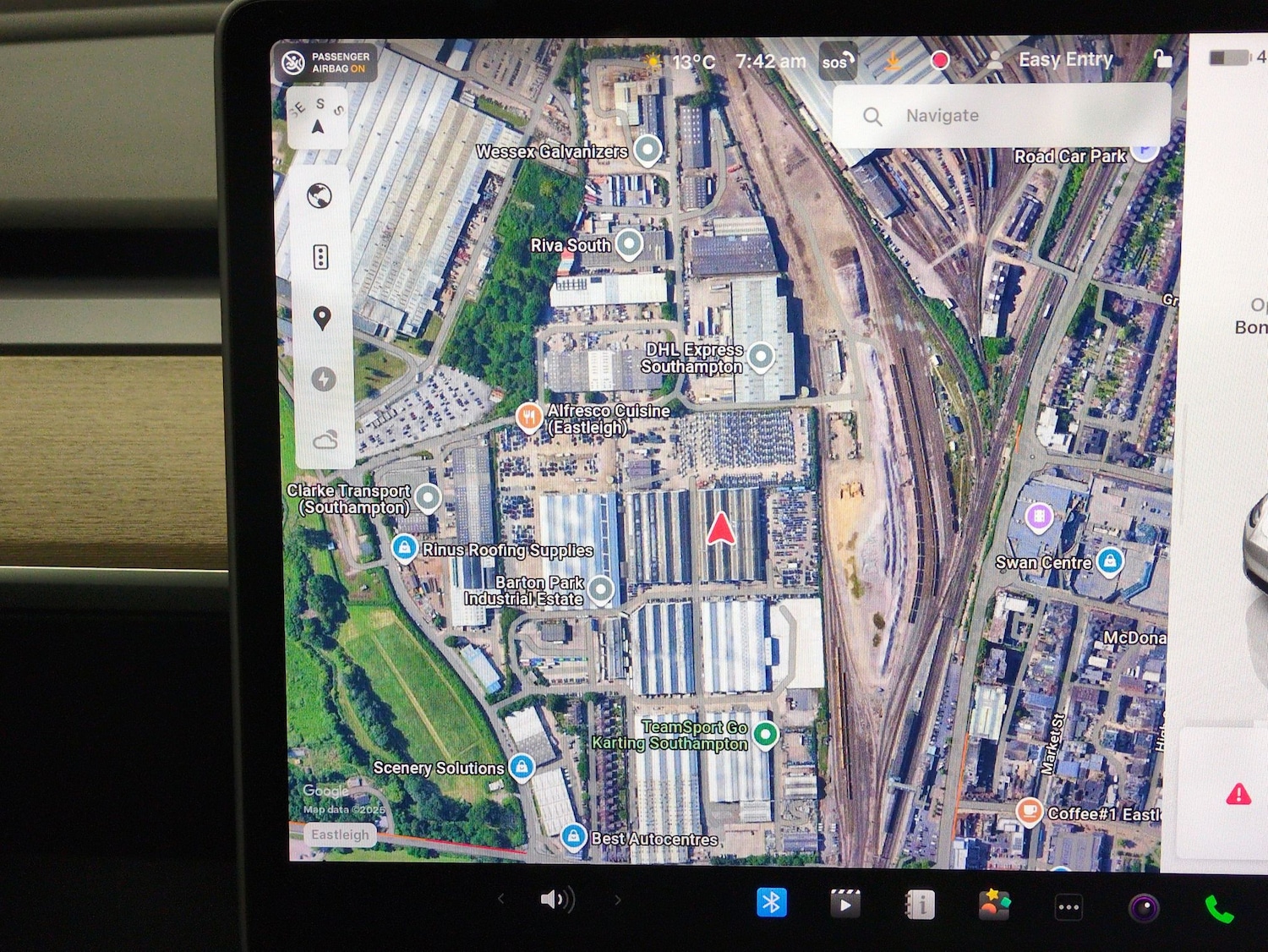Tap the SOS indicator in the status bar
This screenshot has width=1268, height=952.
pyautogui.click(x=838, y=62)
